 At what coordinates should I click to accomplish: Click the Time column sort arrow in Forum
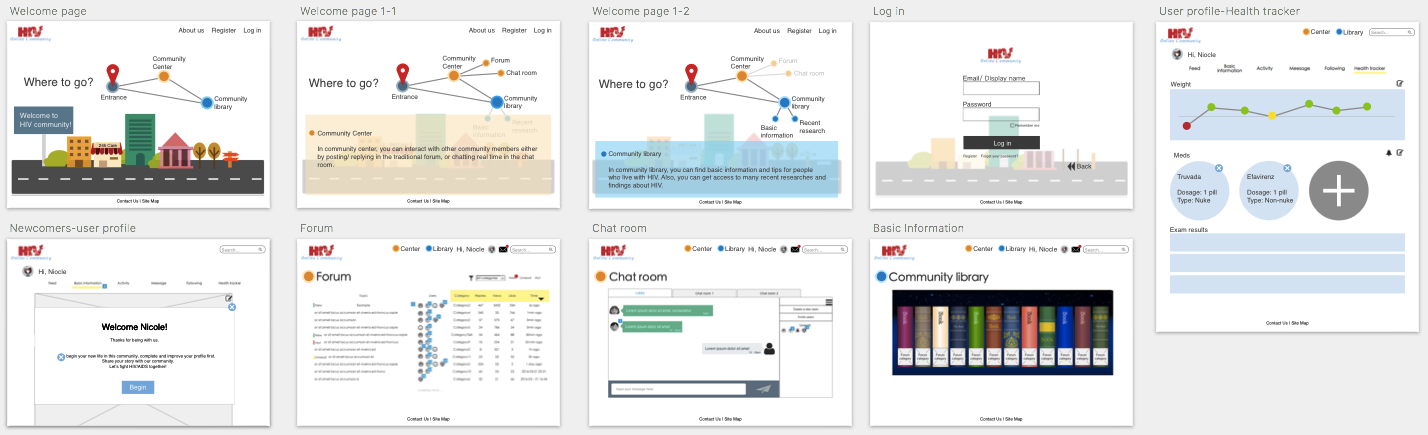point(541,297)
